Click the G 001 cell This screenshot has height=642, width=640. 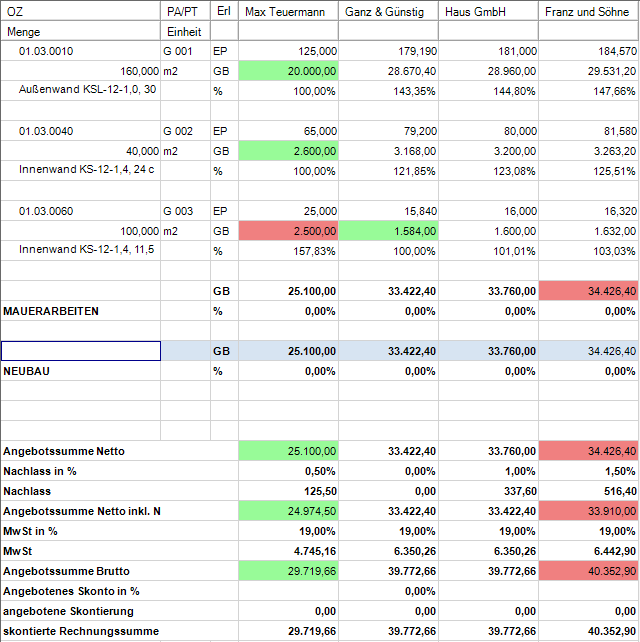point(185,51)
